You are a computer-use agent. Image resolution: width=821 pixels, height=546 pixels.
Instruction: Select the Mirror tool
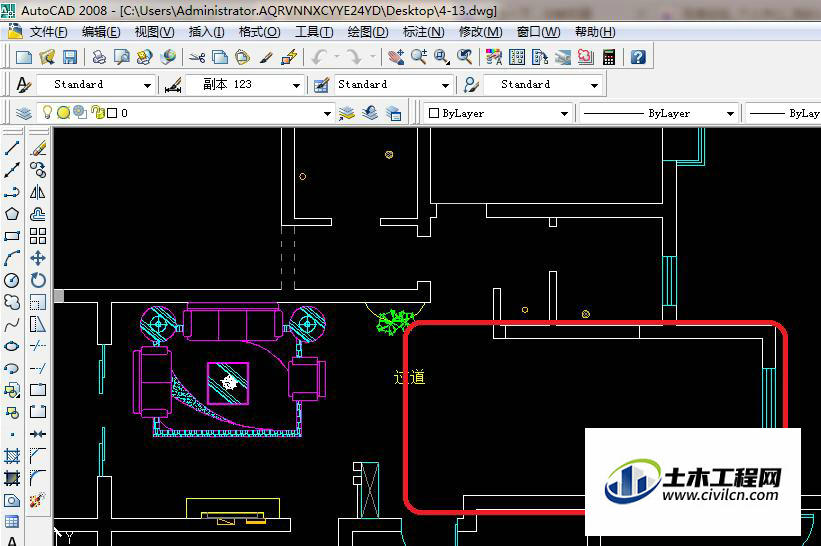pyautogui.click(x=38, y=193)
